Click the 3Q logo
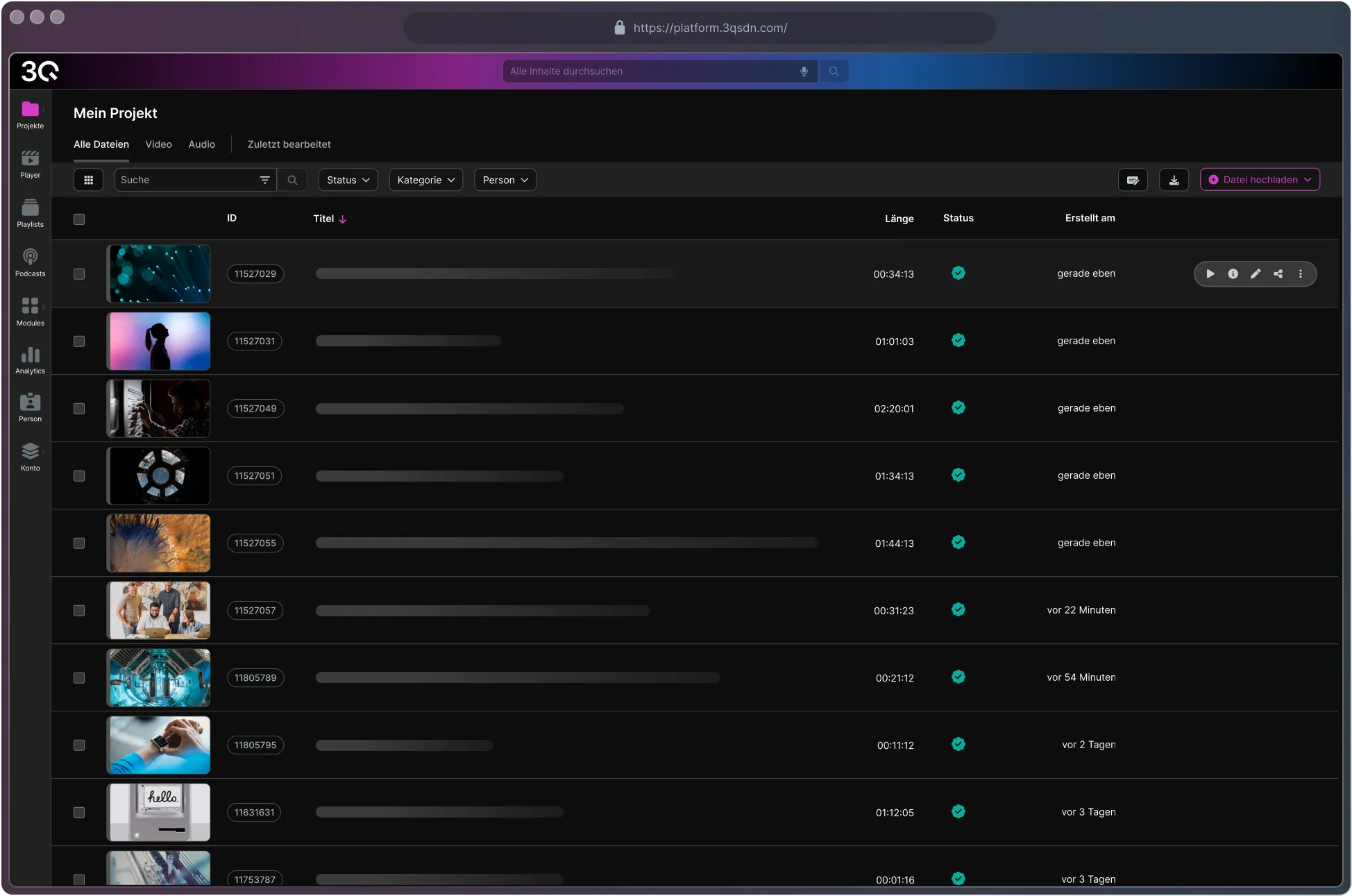This screenshot has height=896, width=1352. [40, 71]
